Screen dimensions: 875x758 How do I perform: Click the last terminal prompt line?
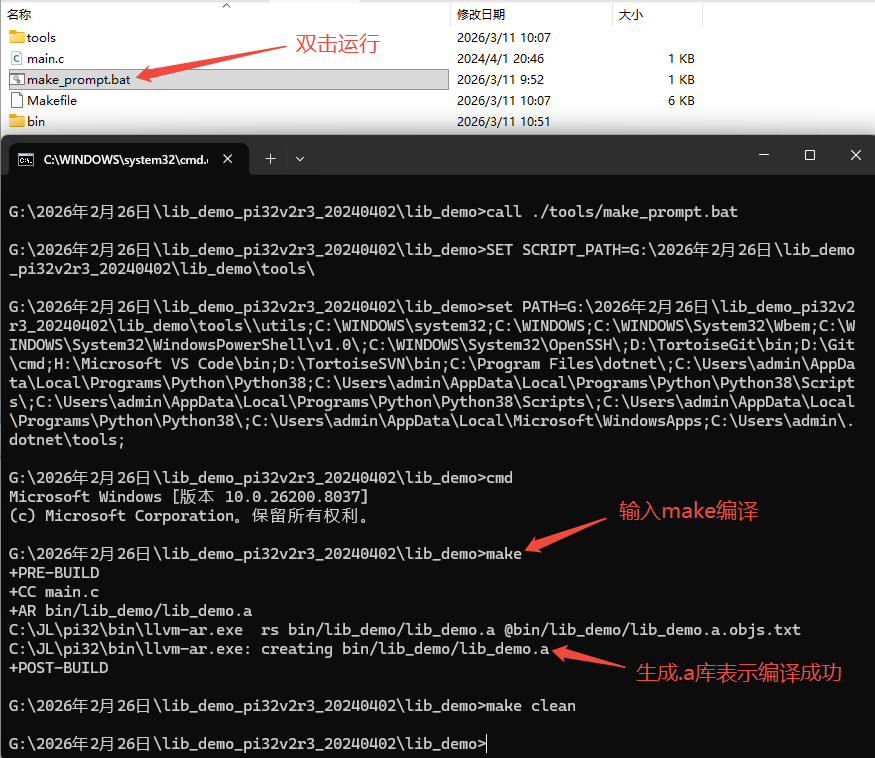click(x=247, y=743)
